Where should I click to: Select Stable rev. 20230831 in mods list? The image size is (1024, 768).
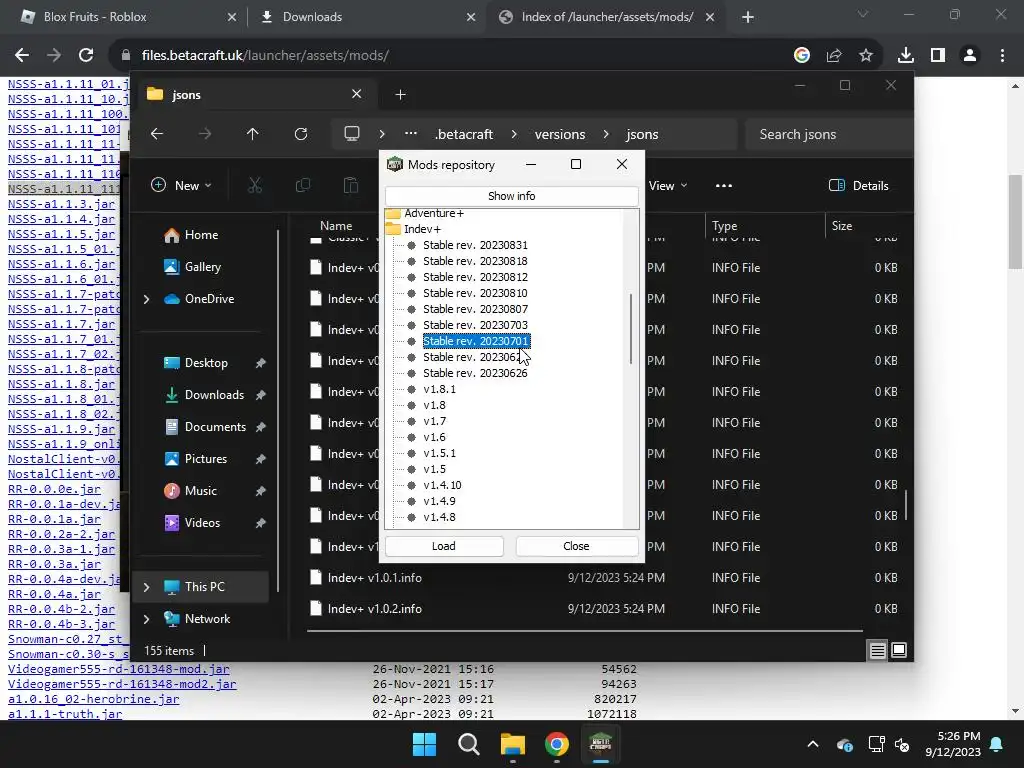(x=475, y=246)
